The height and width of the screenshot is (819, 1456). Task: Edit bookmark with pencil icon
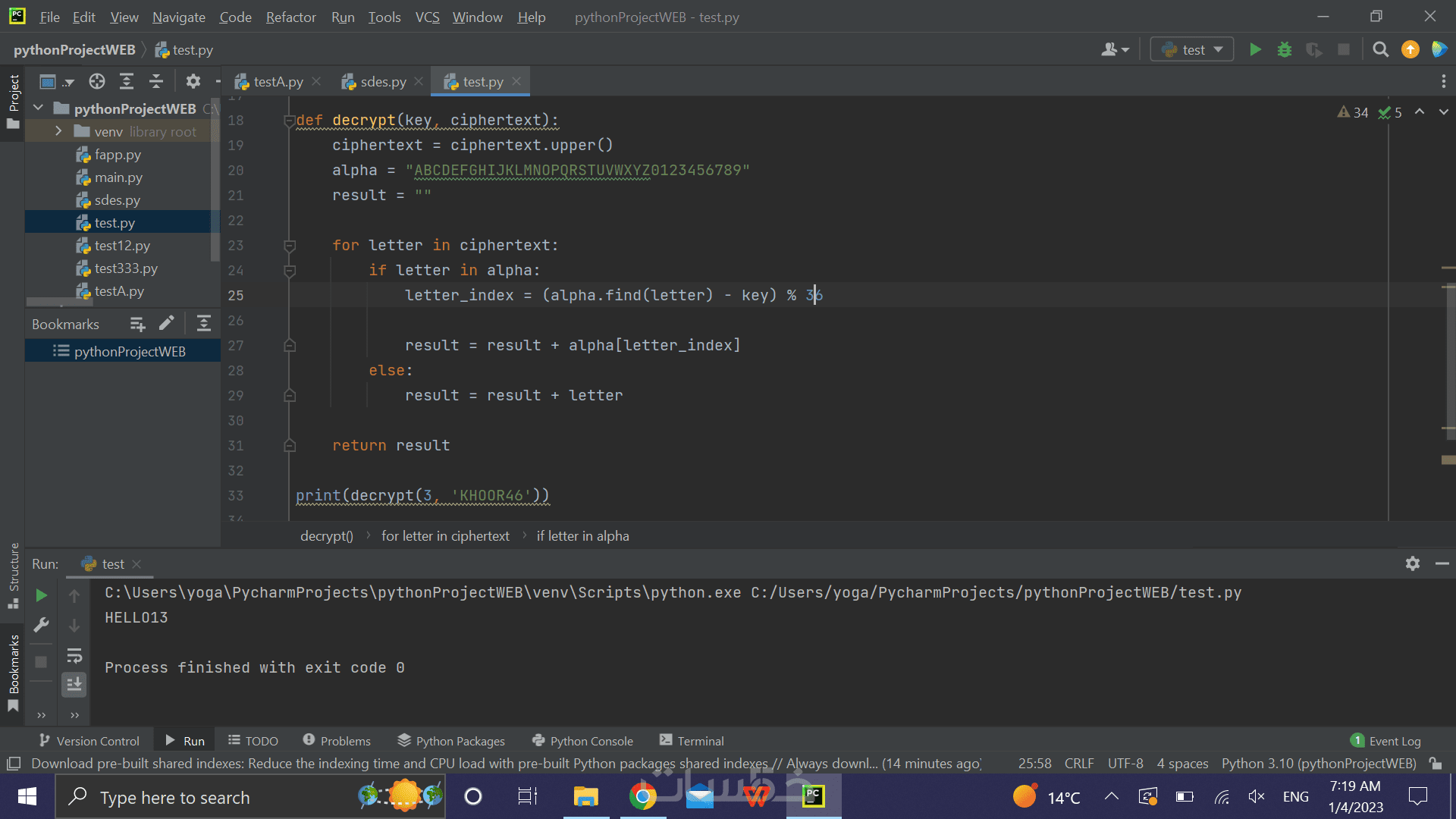(167, 324)
